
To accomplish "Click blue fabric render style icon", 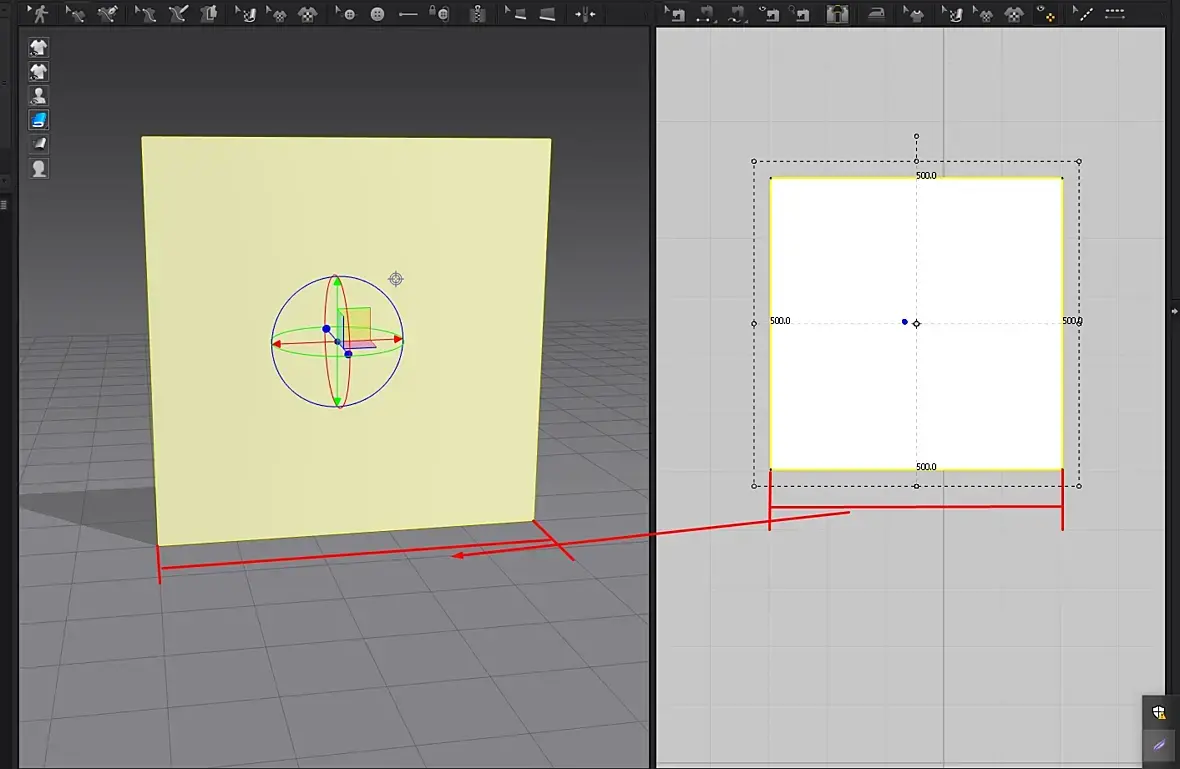I will [38, 120].
